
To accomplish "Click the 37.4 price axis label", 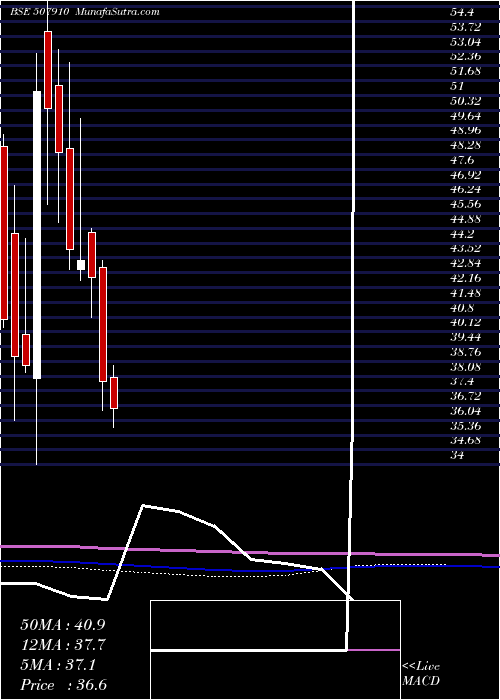I will [462, 381].
